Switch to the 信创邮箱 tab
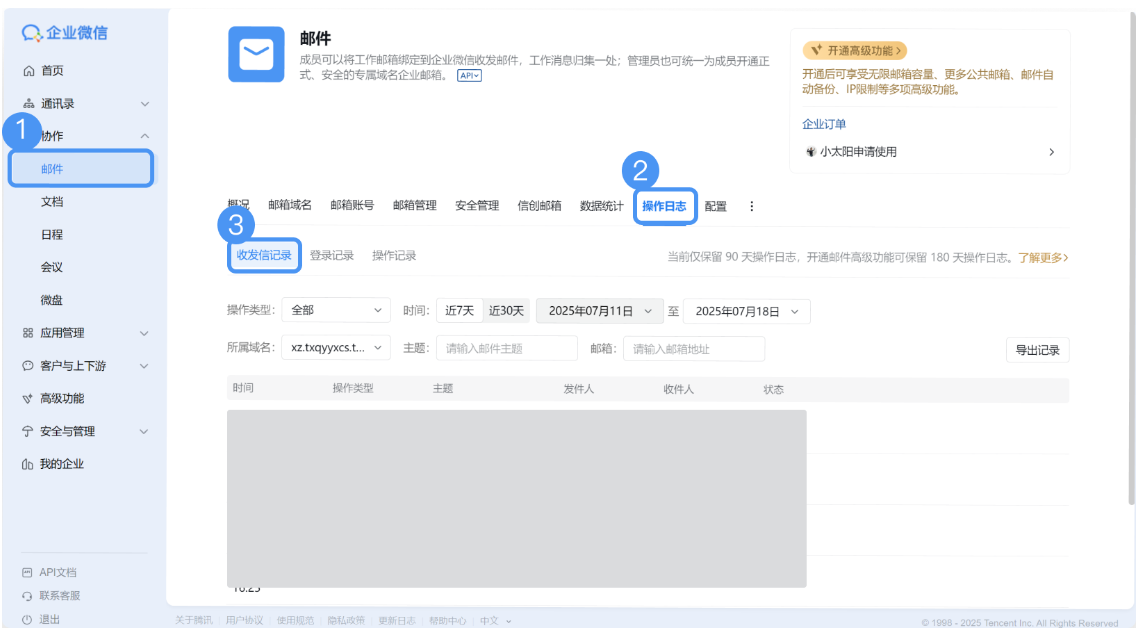 (539, 206)
